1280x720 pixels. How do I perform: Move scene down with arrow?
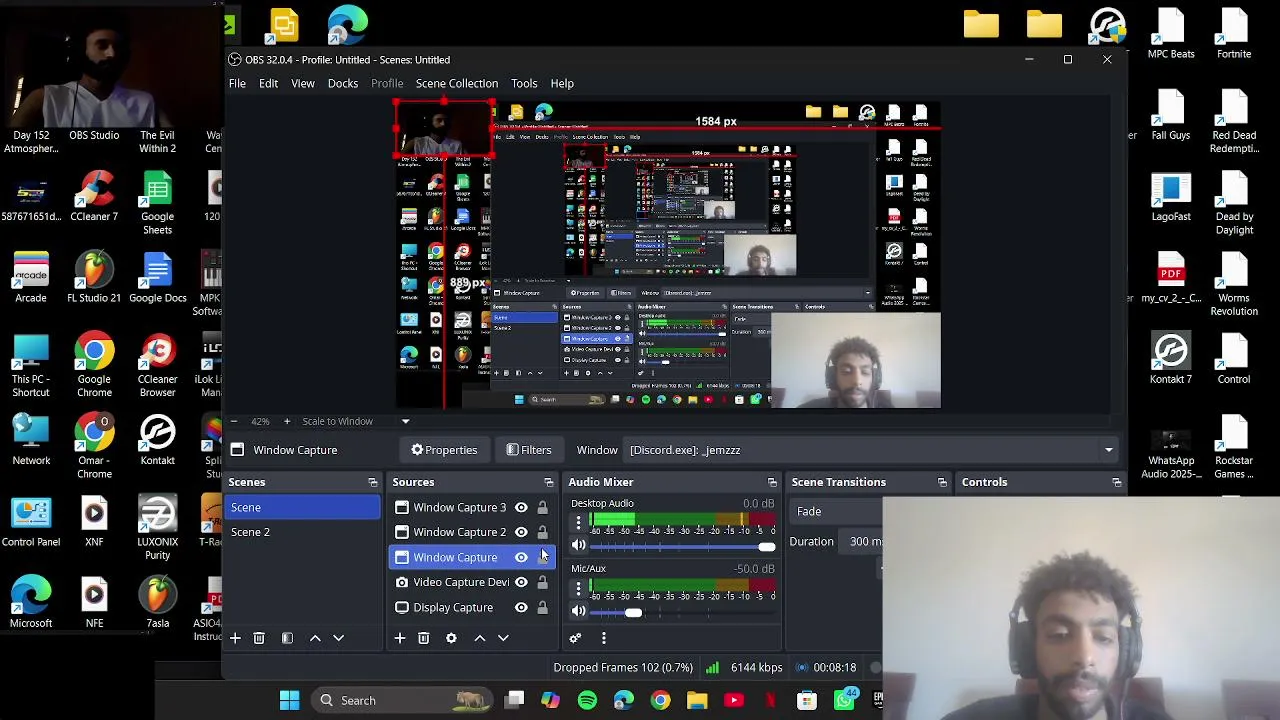(x=338, y=638)
